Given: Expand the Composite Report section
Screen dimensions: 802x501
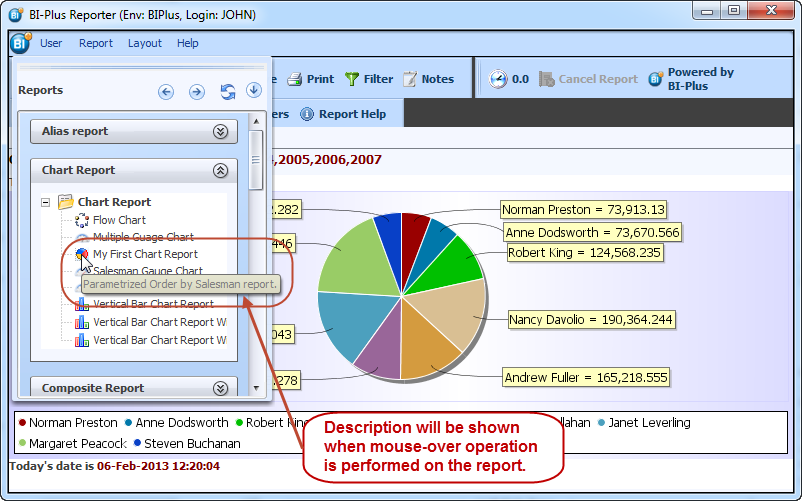Looking at the screenshot, I should (x=220, y=388).
